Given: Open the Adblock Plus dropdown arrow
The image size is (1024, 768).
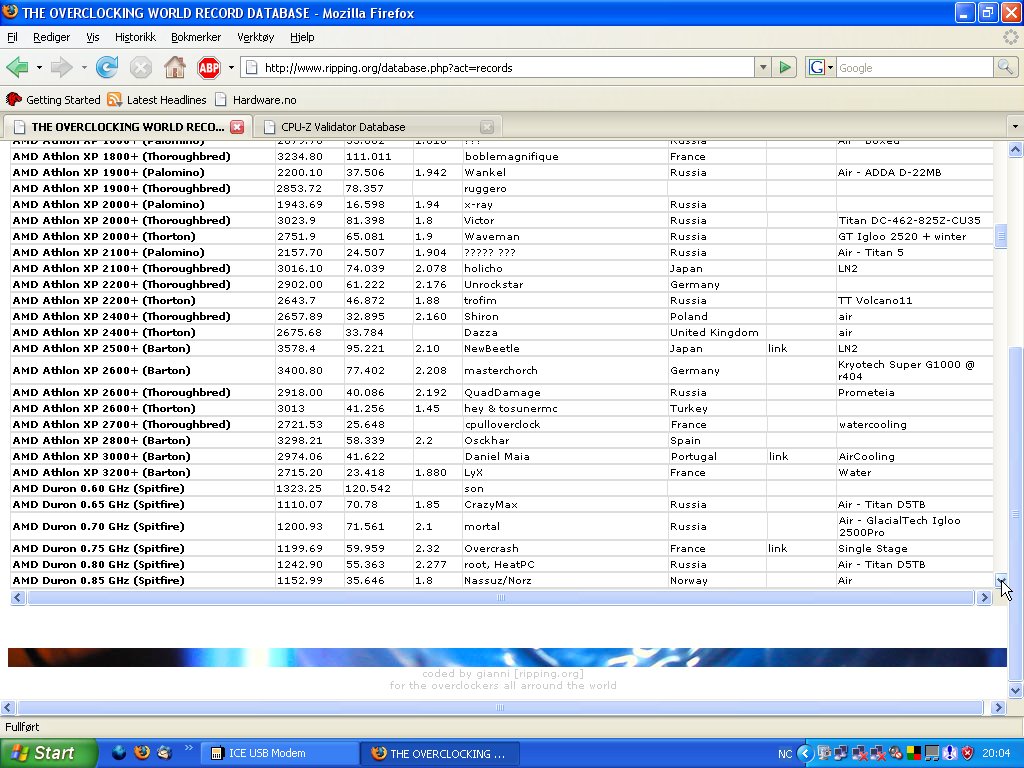Looking at the screenshot, I should click(231, 67).
